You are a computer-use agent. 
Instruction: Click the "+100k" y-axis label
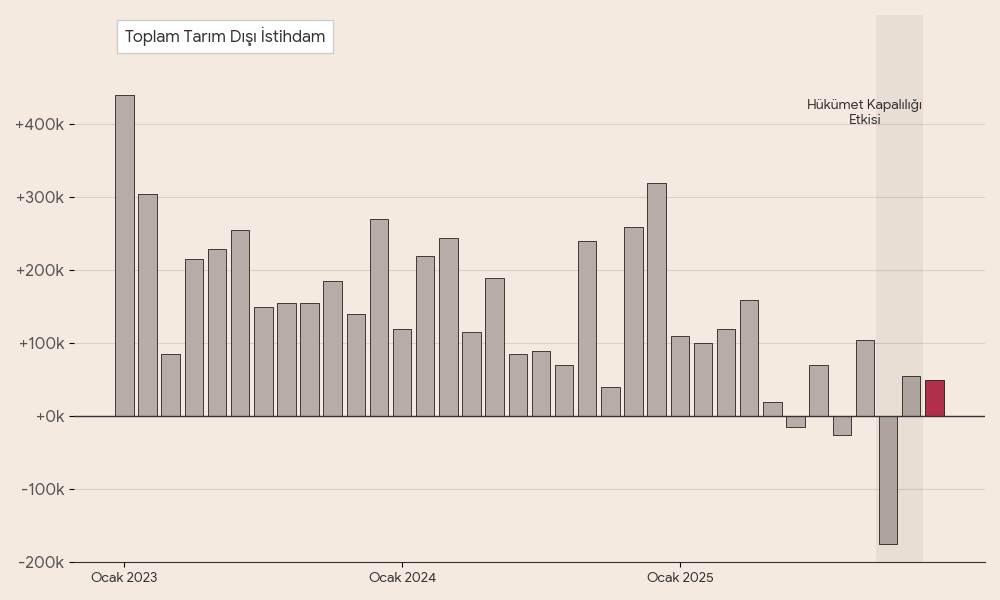click(x=40, y=344)
